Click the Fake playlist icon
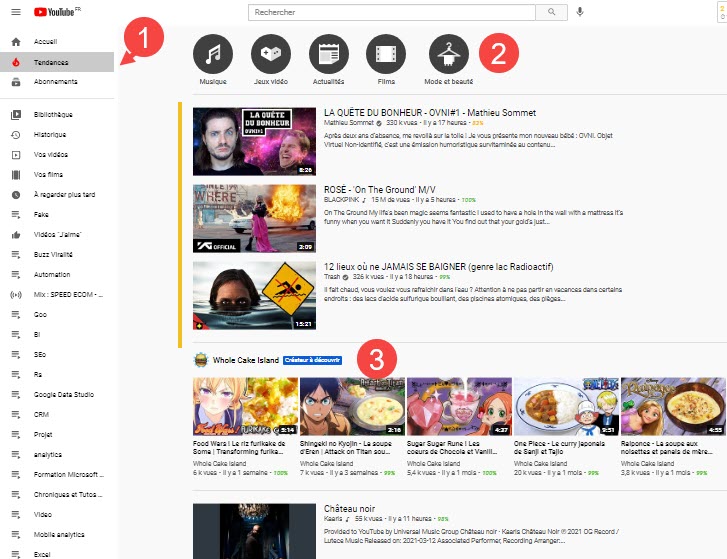Screen dimensions: 727x559 (x=16, y=215)
